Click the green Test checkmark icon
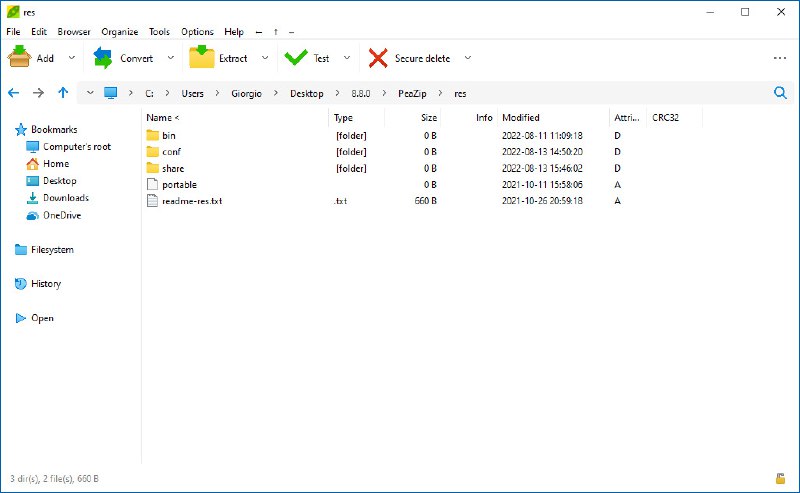Viewport: 800px width, 493px height. coord(296,58)
